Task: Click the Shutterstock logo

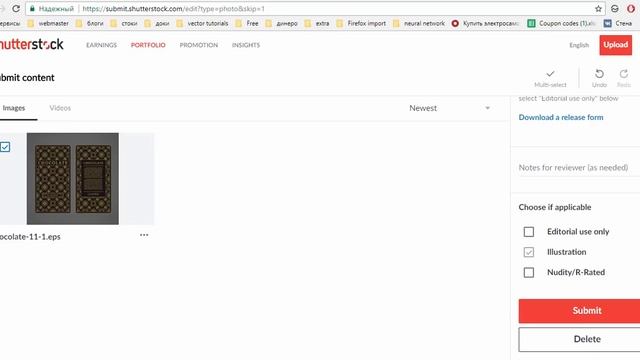Action: 31,44
